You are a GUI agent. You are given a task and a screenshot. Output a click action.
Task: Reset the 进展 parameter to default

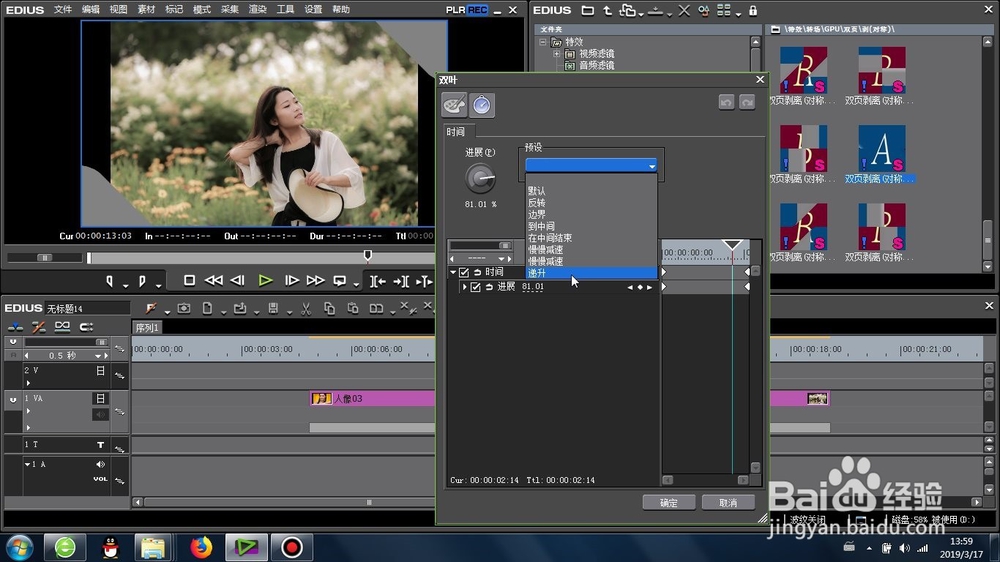point(489,287)
